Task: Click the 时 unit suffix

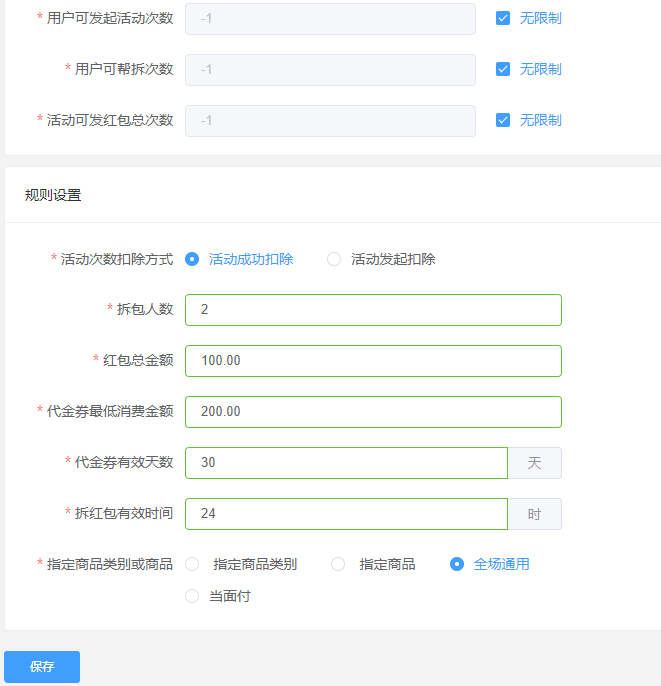Action: click(x=535, y=514)
